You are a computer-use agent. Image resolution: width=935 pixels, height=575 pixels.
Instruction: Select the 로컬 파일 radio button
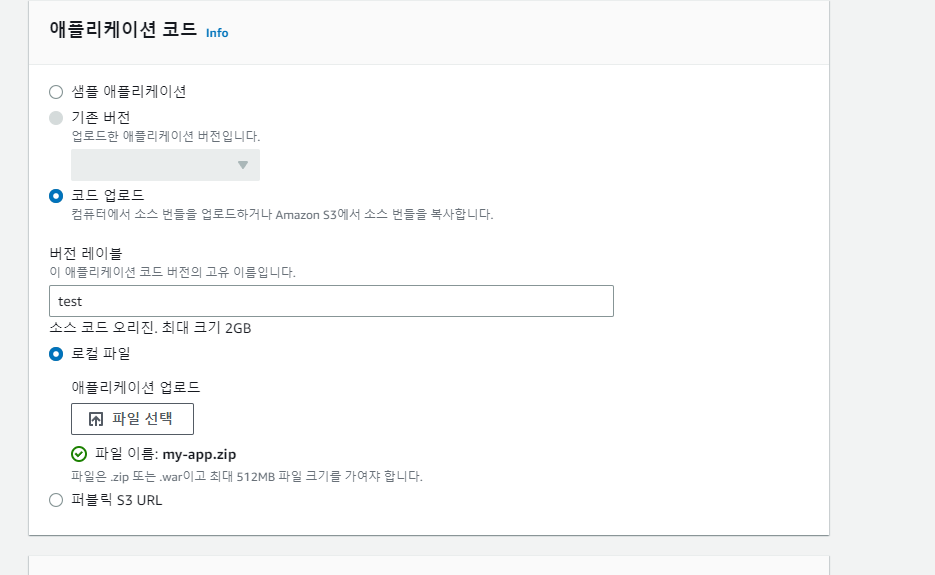click(56, 354)
